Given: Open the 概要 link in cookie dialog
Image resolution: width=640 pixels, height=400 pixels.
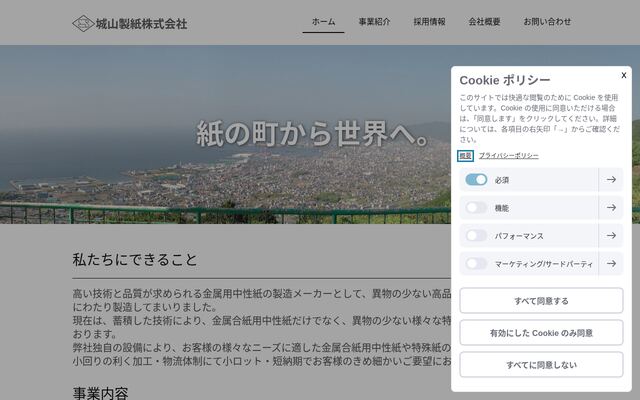Looking at the screenshot, I should (x=465, y=156).
